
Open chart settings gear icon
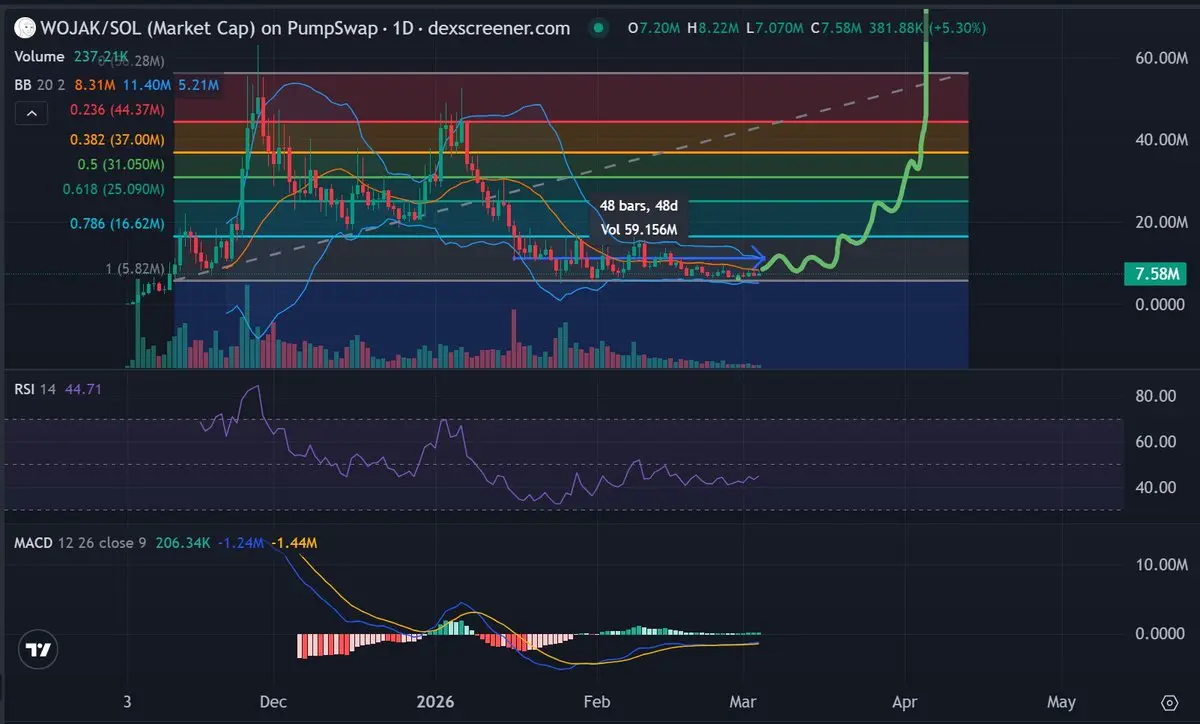(1169, 702)
